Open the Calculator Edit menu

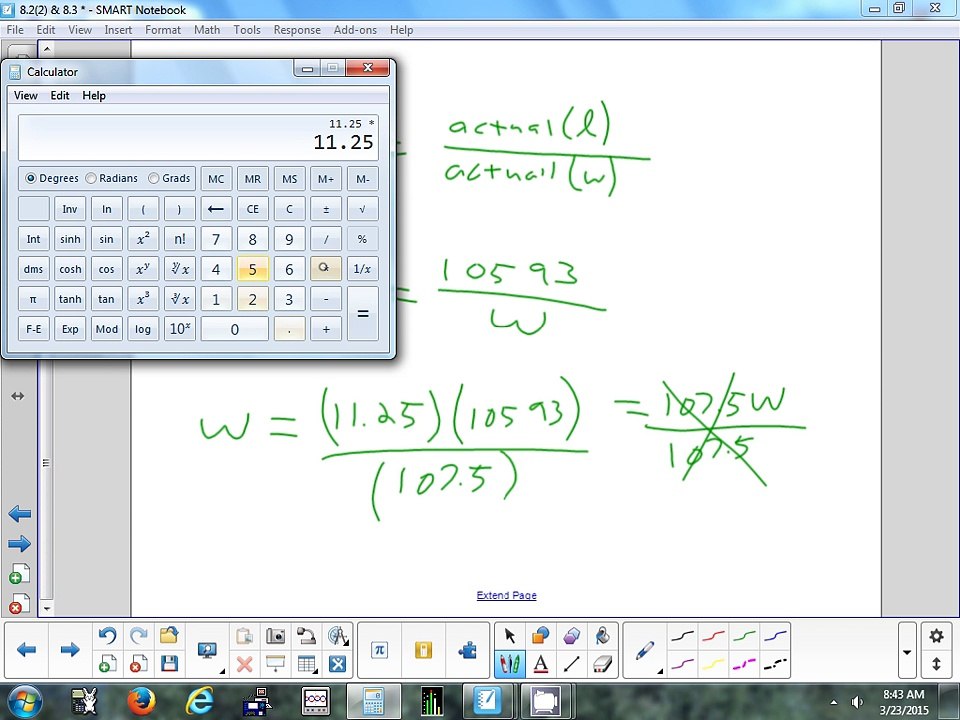tap(59, 96)
